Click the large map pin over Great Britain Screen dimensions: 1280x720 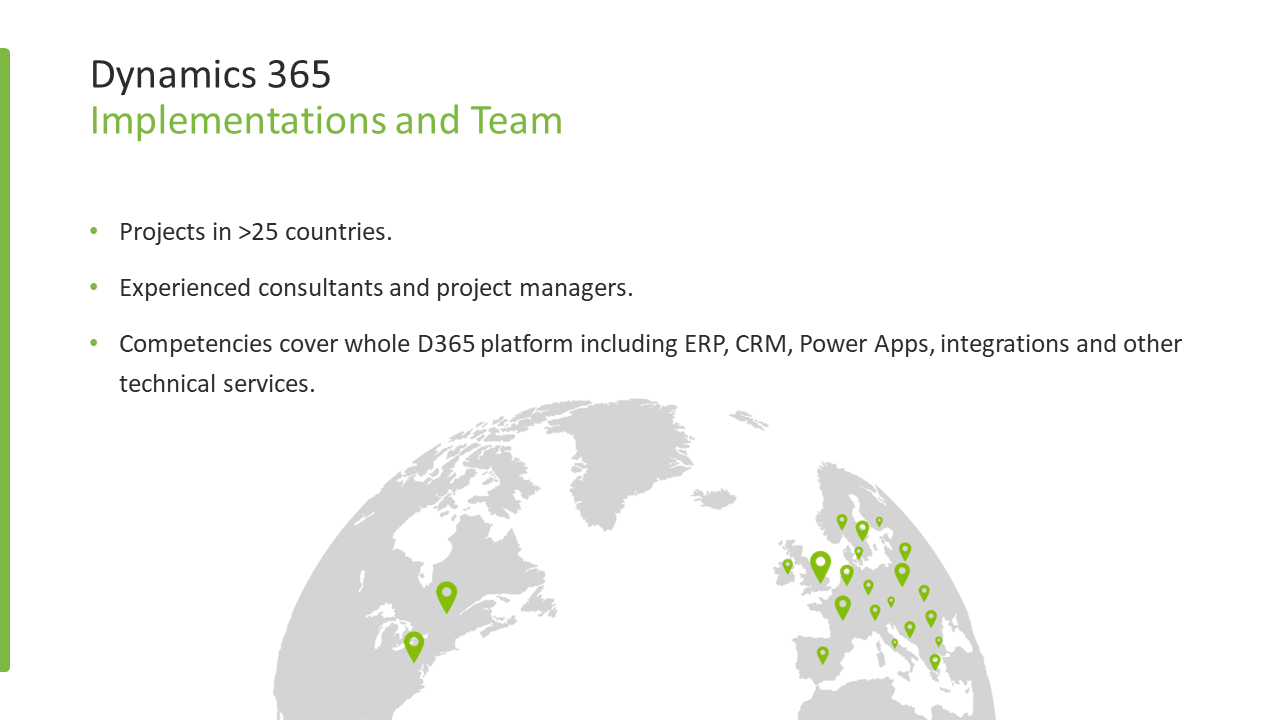[x=820, y=567]
